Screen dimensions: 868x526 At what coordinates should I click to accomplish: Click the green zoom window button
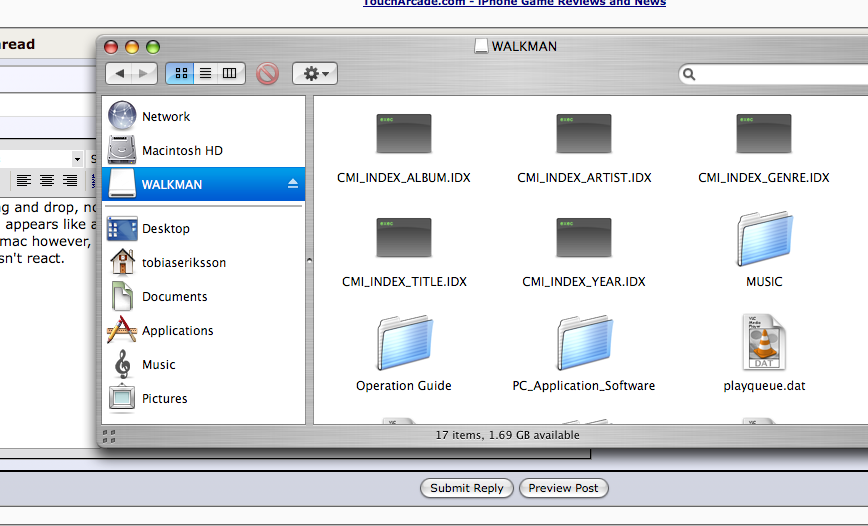click(x=153, y=47)
